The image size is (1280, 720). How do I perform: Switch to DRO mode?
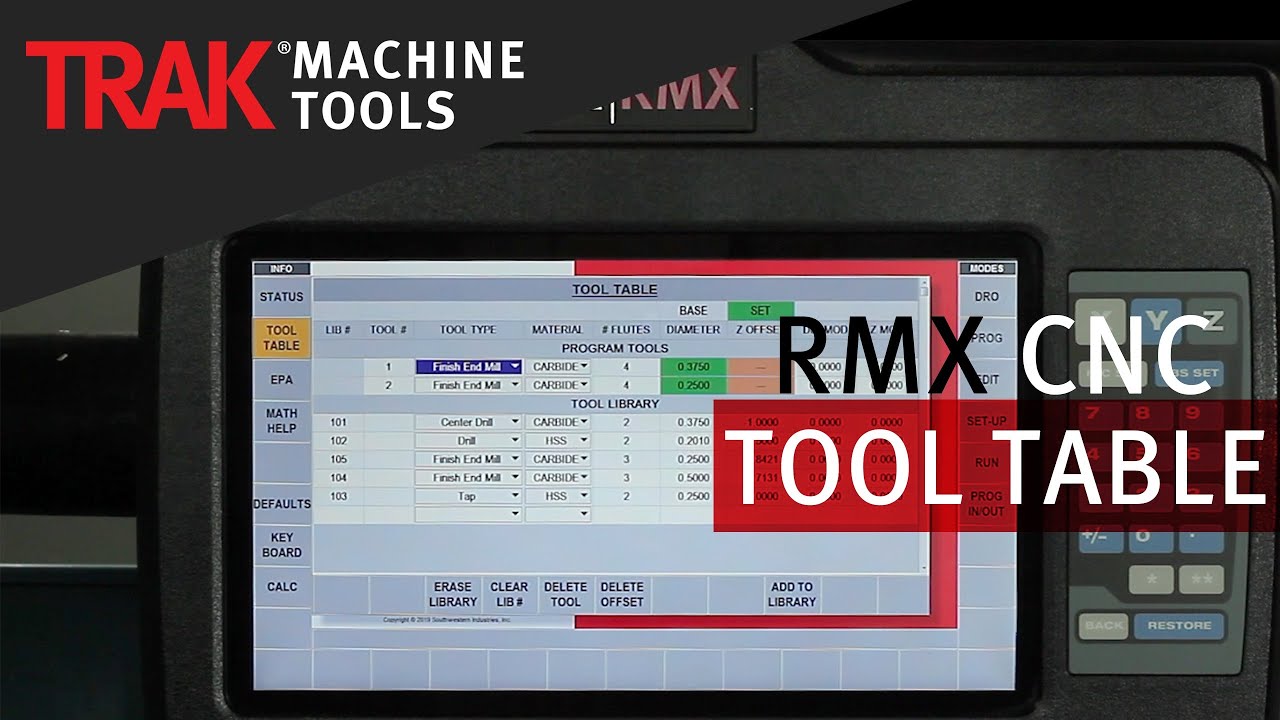point(986,297)
